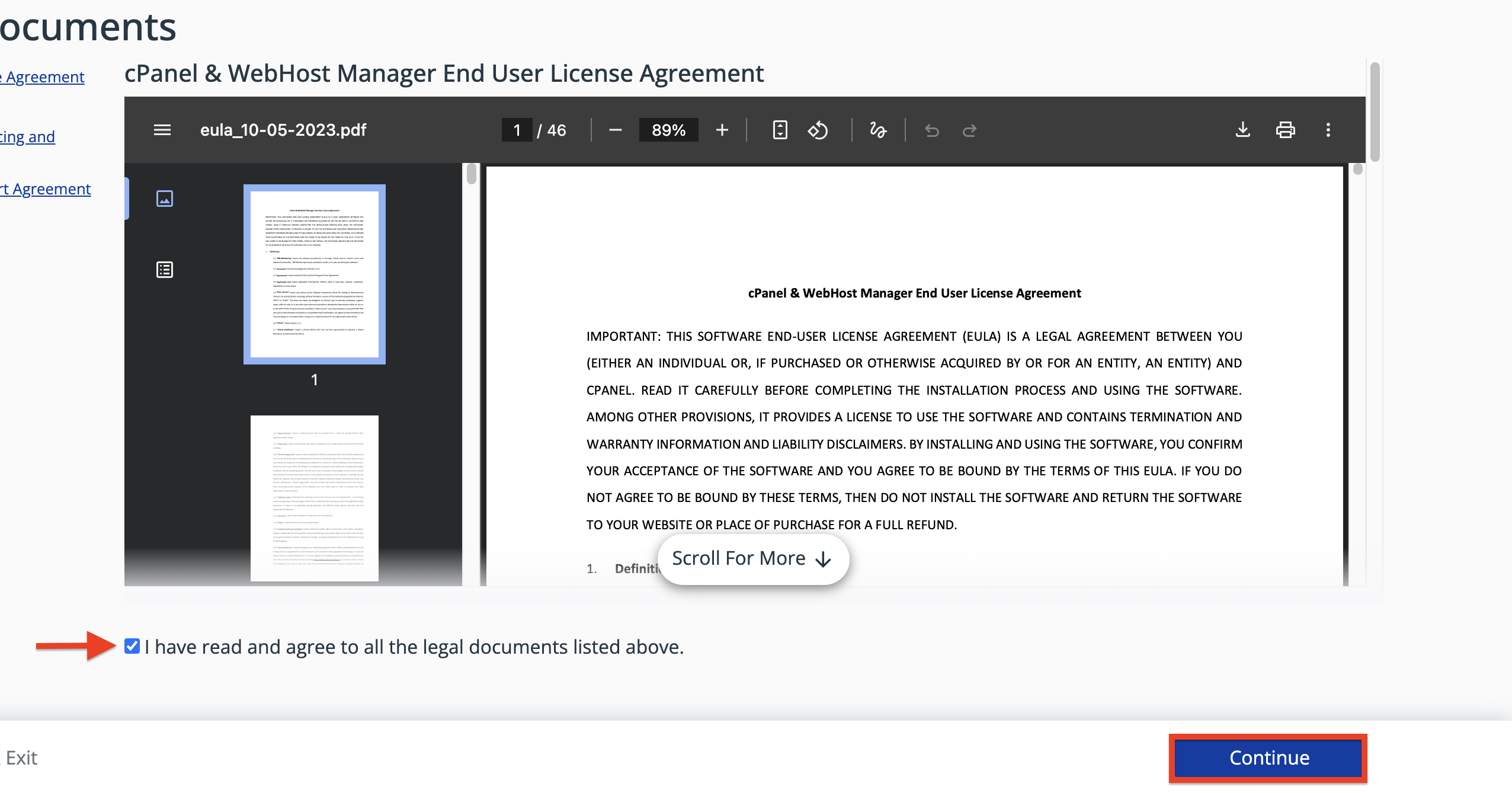1512x793 pixels.
Task: Click the undo arrow in PDF toolbar
Action: (931, 130)
